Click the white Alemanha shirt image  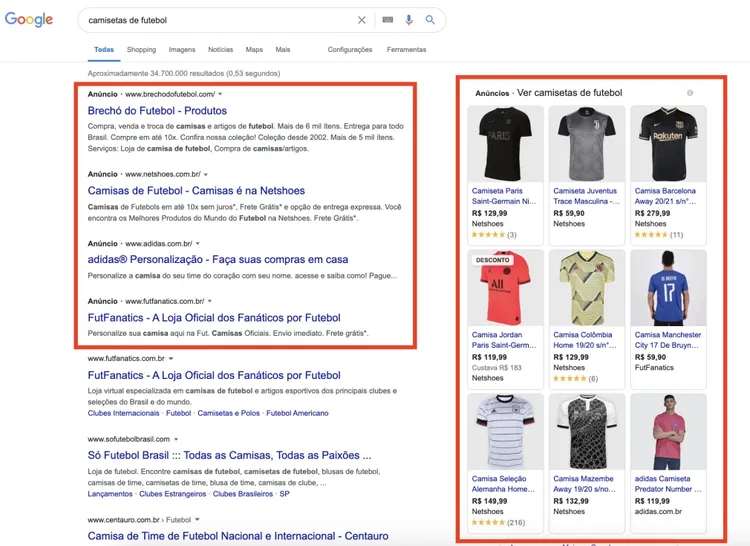pyautogui.click(x=506, y=432)
